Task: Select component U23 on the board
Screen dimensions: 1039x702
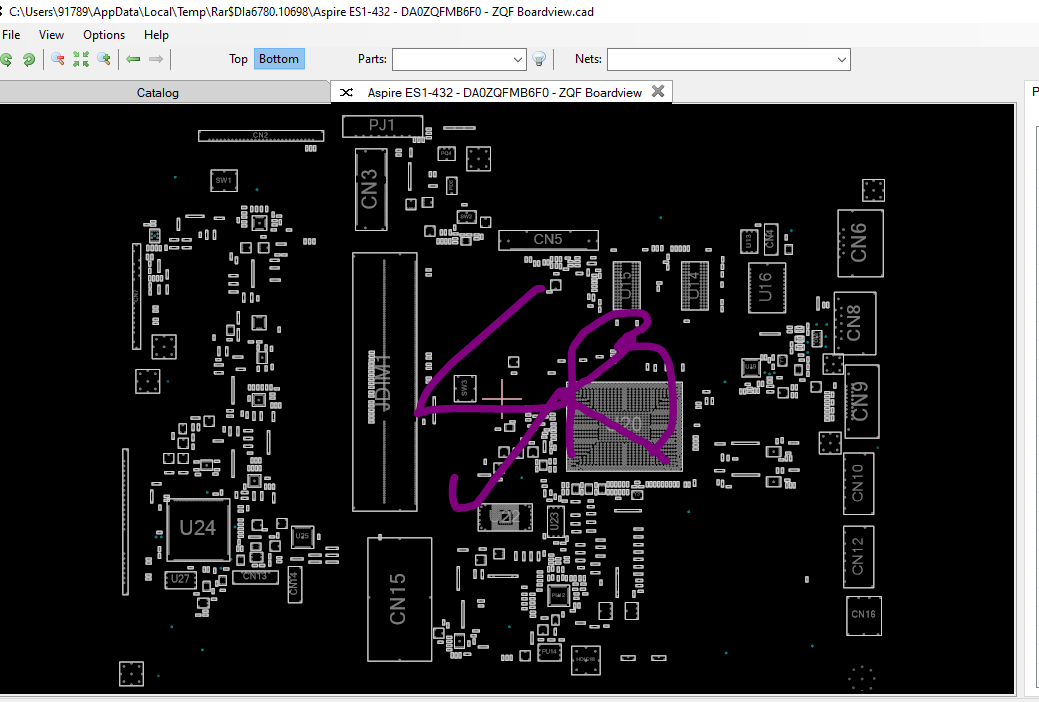Action: 555,522
